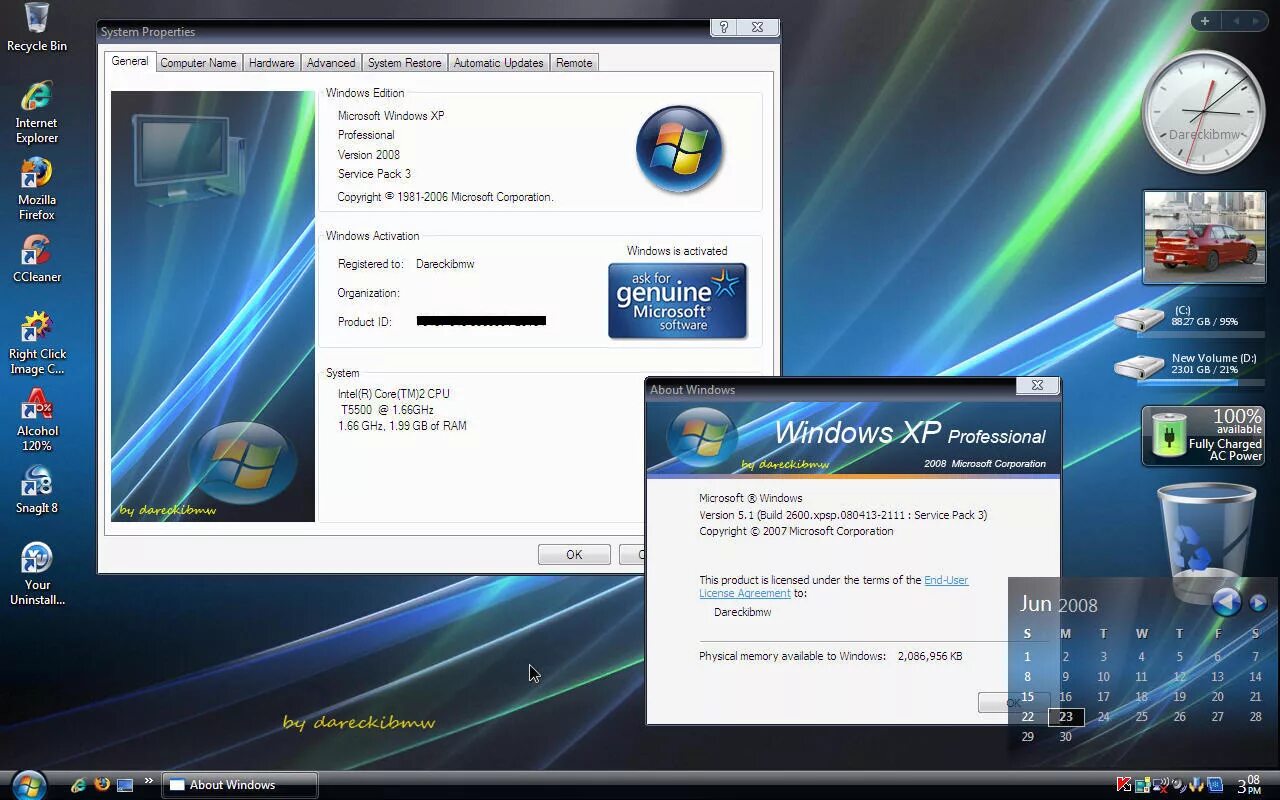Open the Advanced tab
The height and width of the screenshot is (800, 1280).
click(x=331, y=62)
